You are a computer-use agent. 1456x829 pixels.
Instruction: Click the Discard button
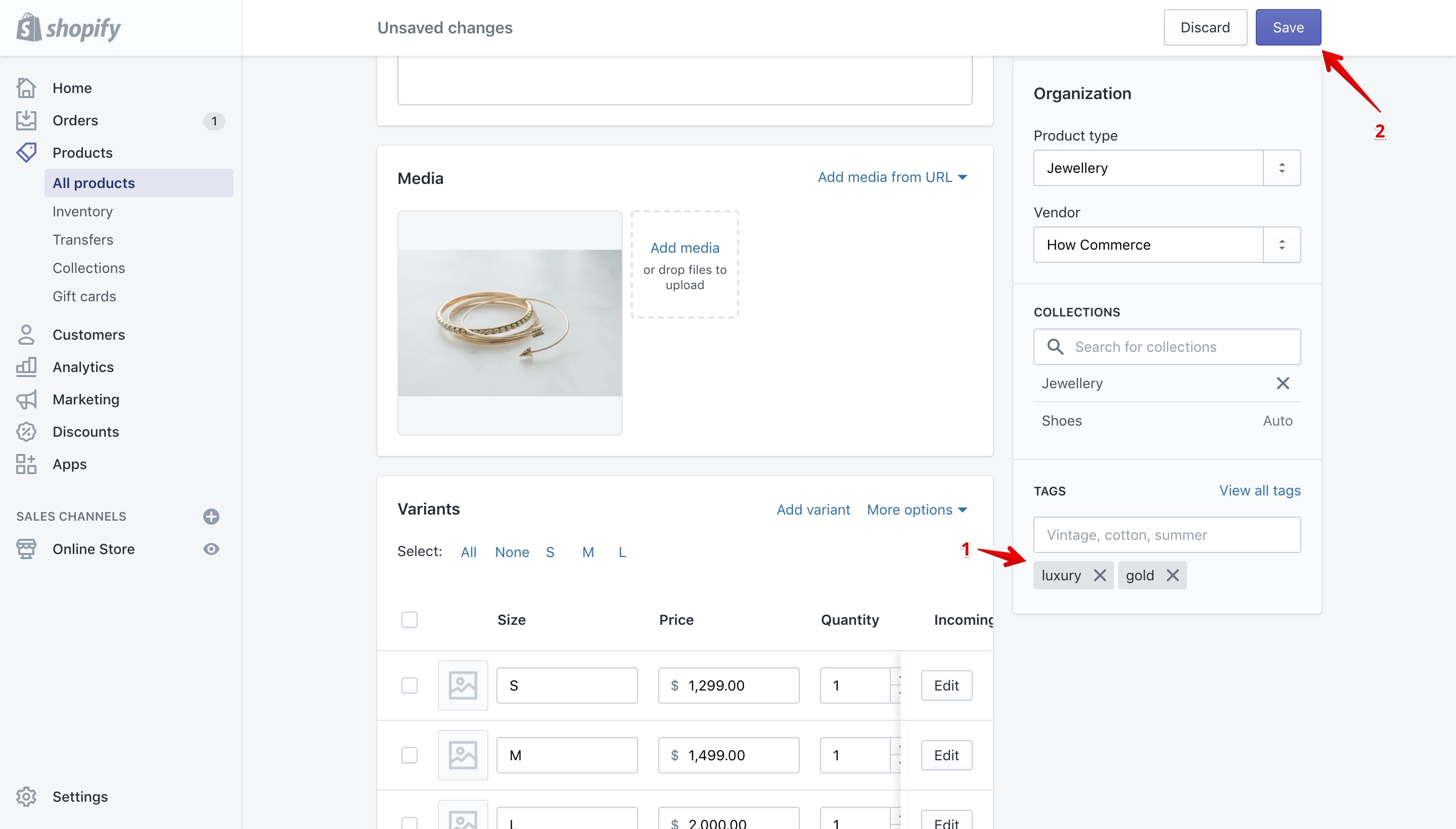point(1205,27)
